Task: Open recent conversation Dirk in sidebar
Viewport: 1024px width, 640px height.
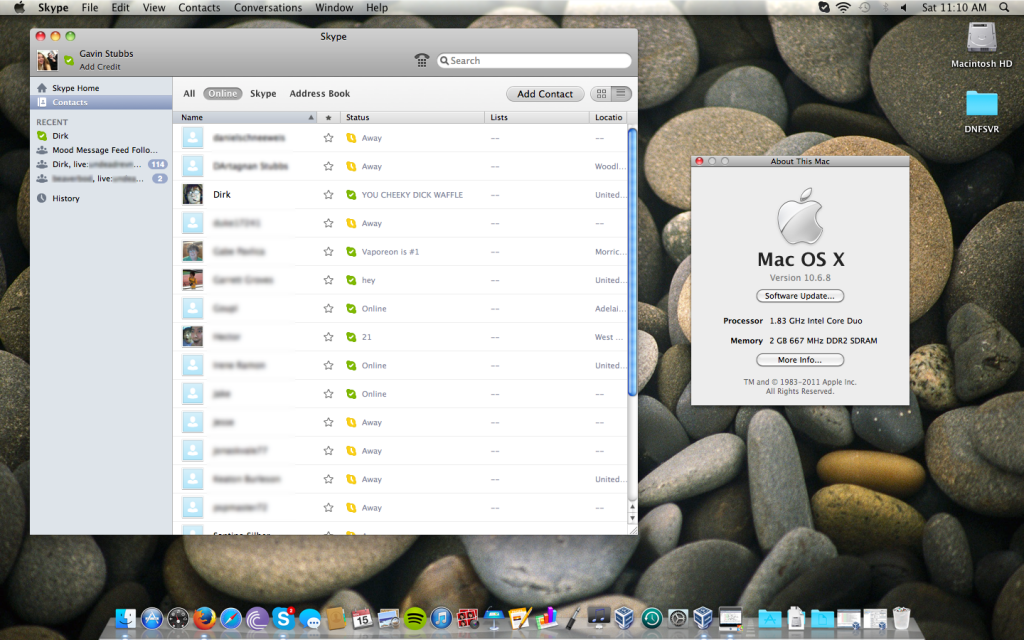Action: coord(101,136)
